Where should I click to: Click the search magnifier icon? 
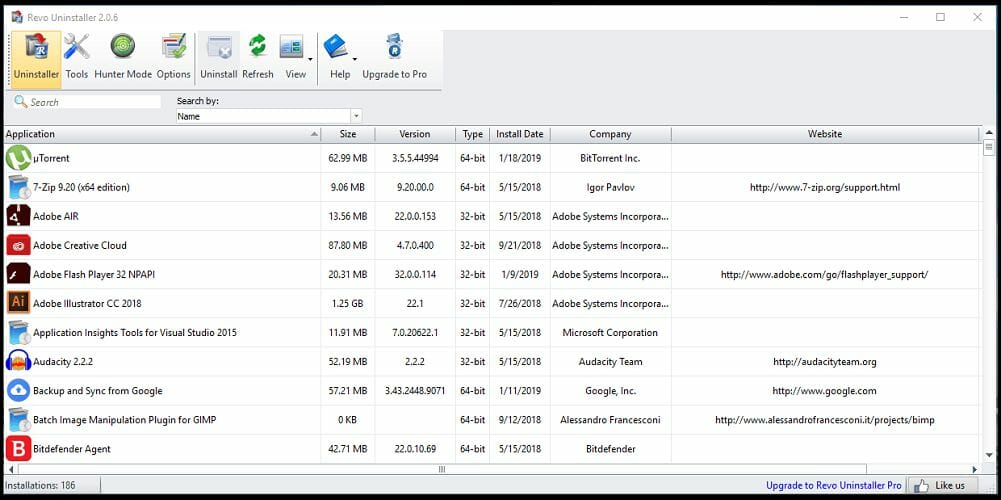20,102
